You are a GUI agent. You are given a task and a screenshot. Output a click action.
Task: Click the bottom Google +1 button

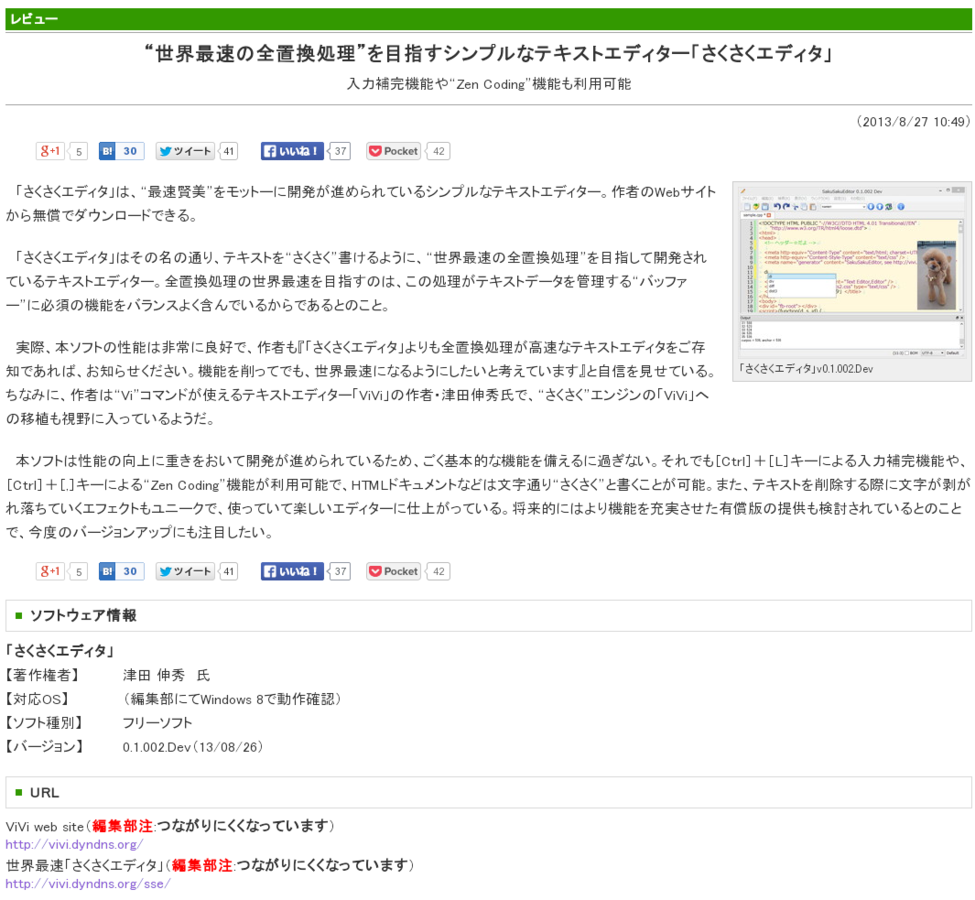click(50, 572)
